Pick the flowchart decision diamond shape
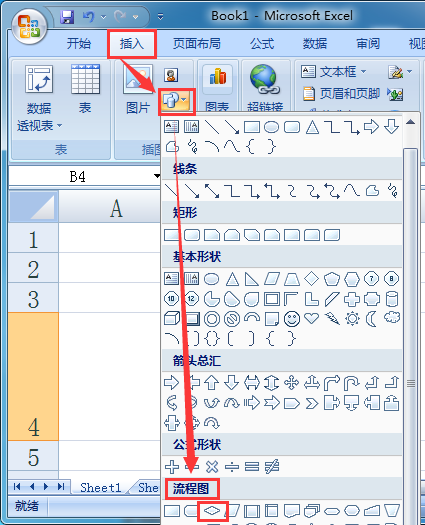The width and height of the screenshot is (425, 525). (212, 511)
